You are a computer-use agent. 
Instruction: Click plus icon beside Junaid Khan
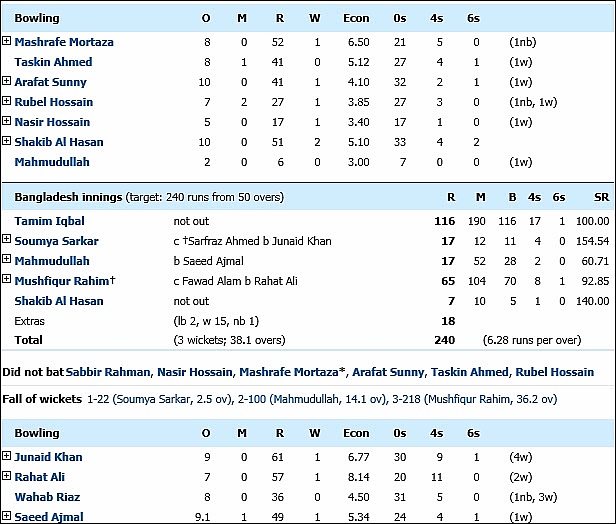[x=6, y=456]
